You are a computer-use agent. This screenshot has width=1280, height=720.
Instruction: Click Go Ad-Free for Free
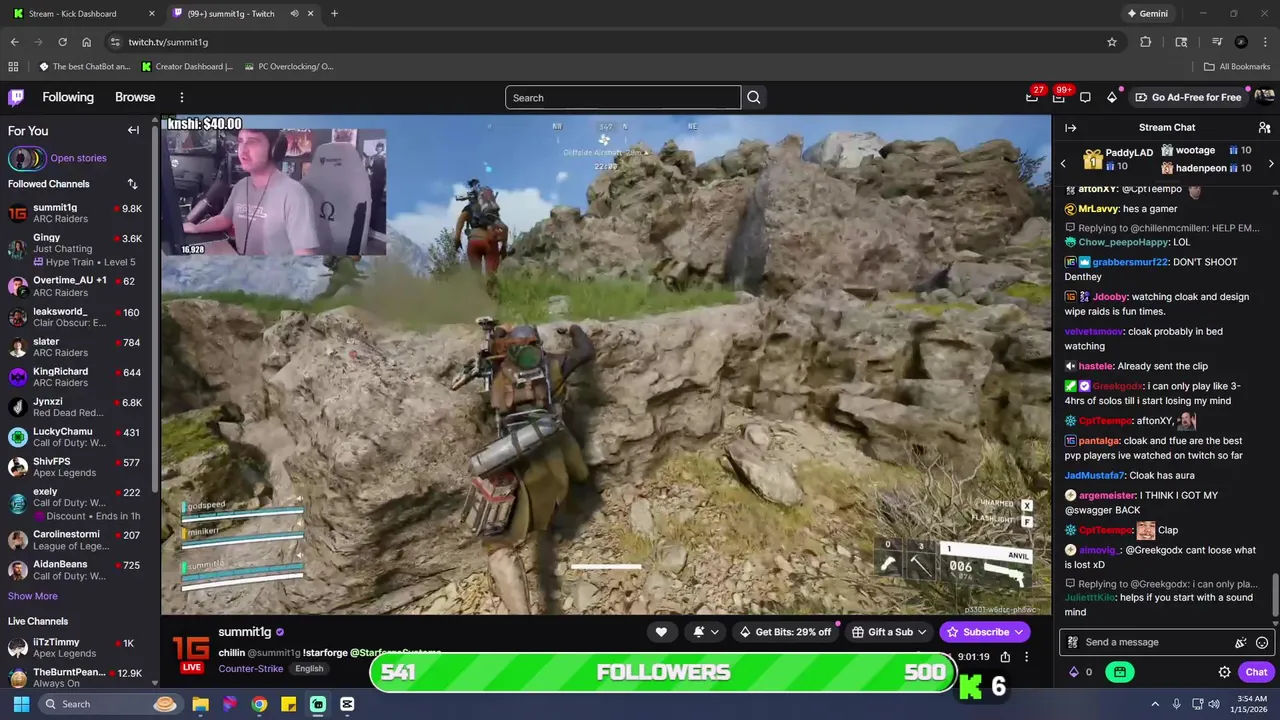[1188, 97]
